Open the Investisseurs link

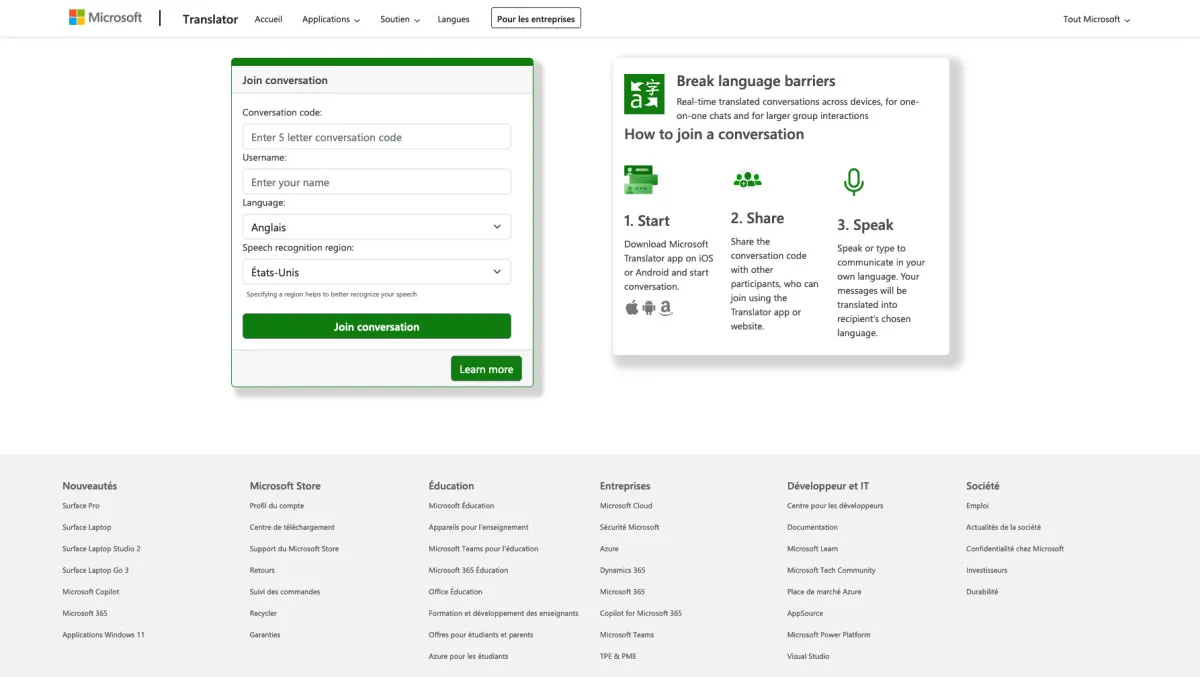tap(987, 570)
